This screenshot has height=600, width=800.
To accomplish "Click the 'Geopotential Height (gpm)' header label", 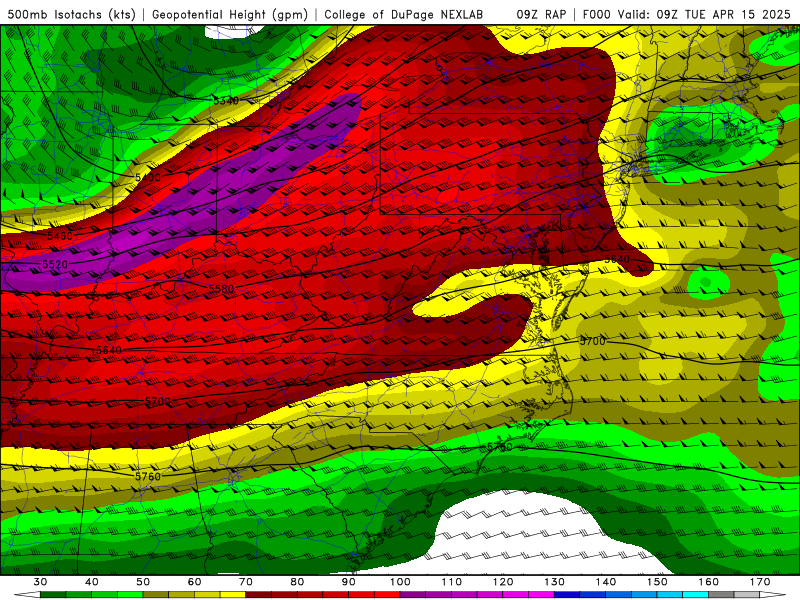I will pos(230,14).
